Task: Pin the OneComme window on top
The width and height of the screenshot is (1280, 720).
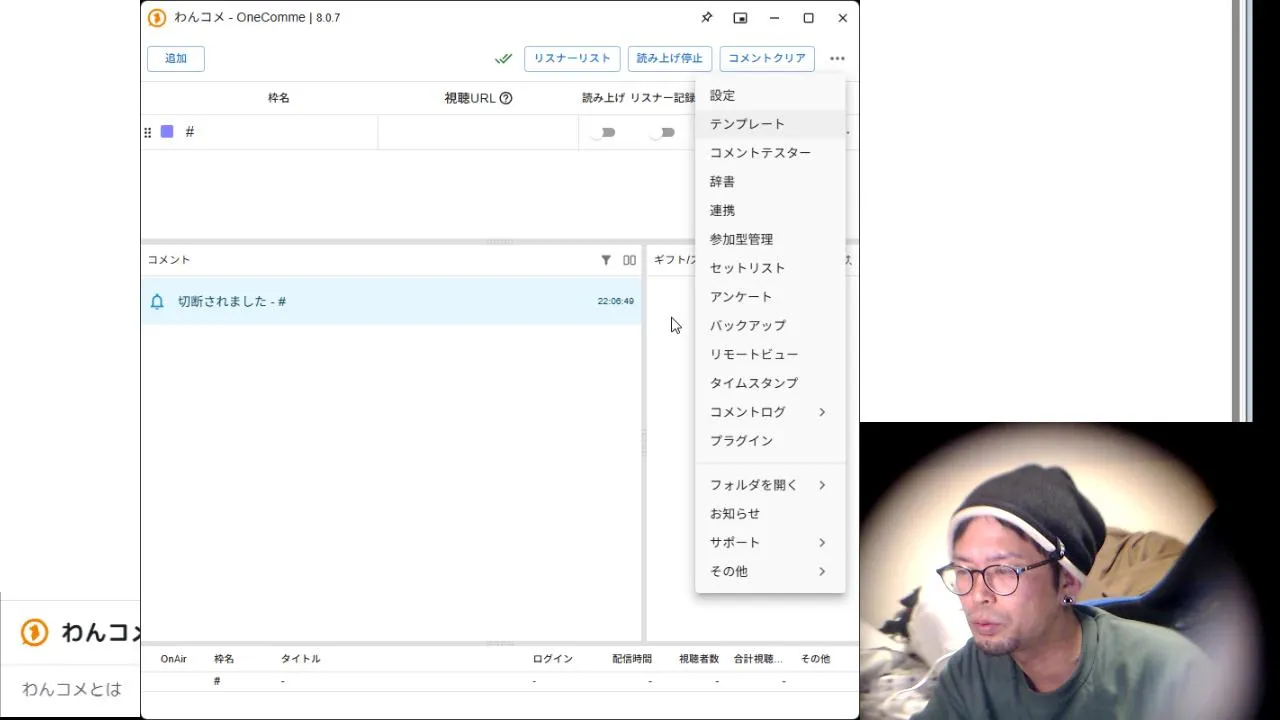Action: click(x=707, y=18)
